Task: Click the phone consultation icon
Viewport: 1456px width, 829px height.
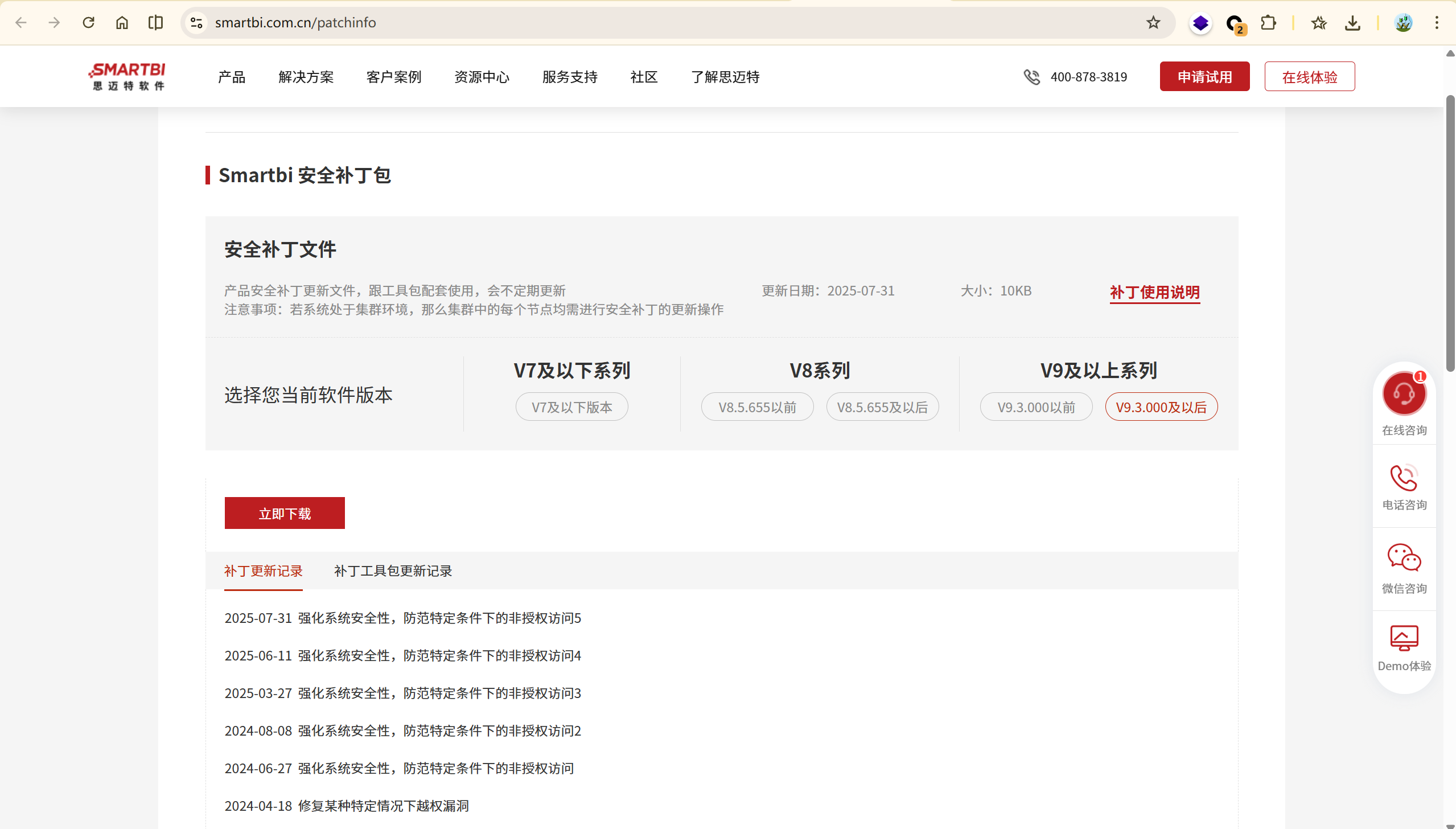Action: pyautogui.click(x=1404, y=478)
